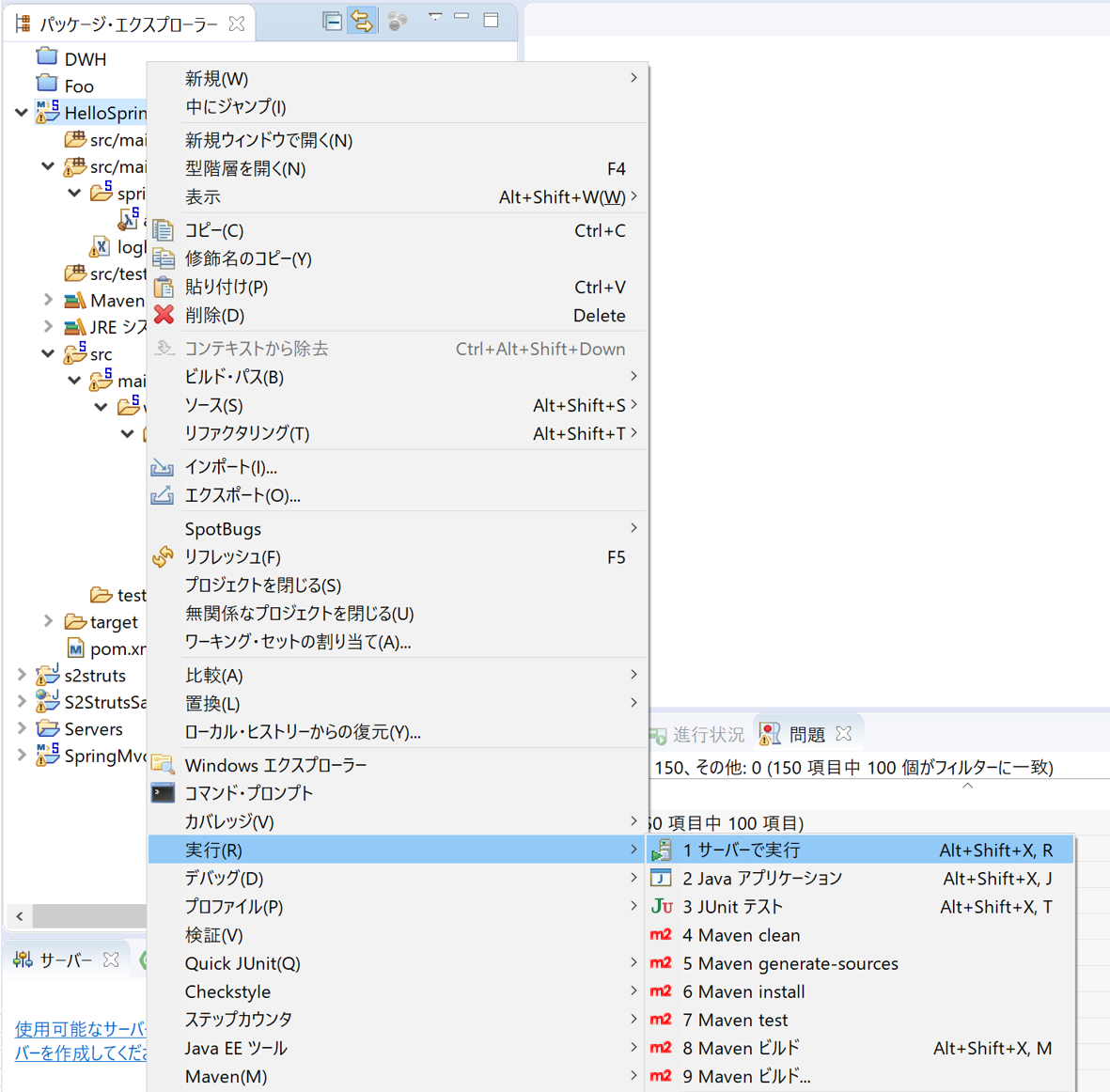Open デバッグ(D) submenu

(x=398, y=878)
